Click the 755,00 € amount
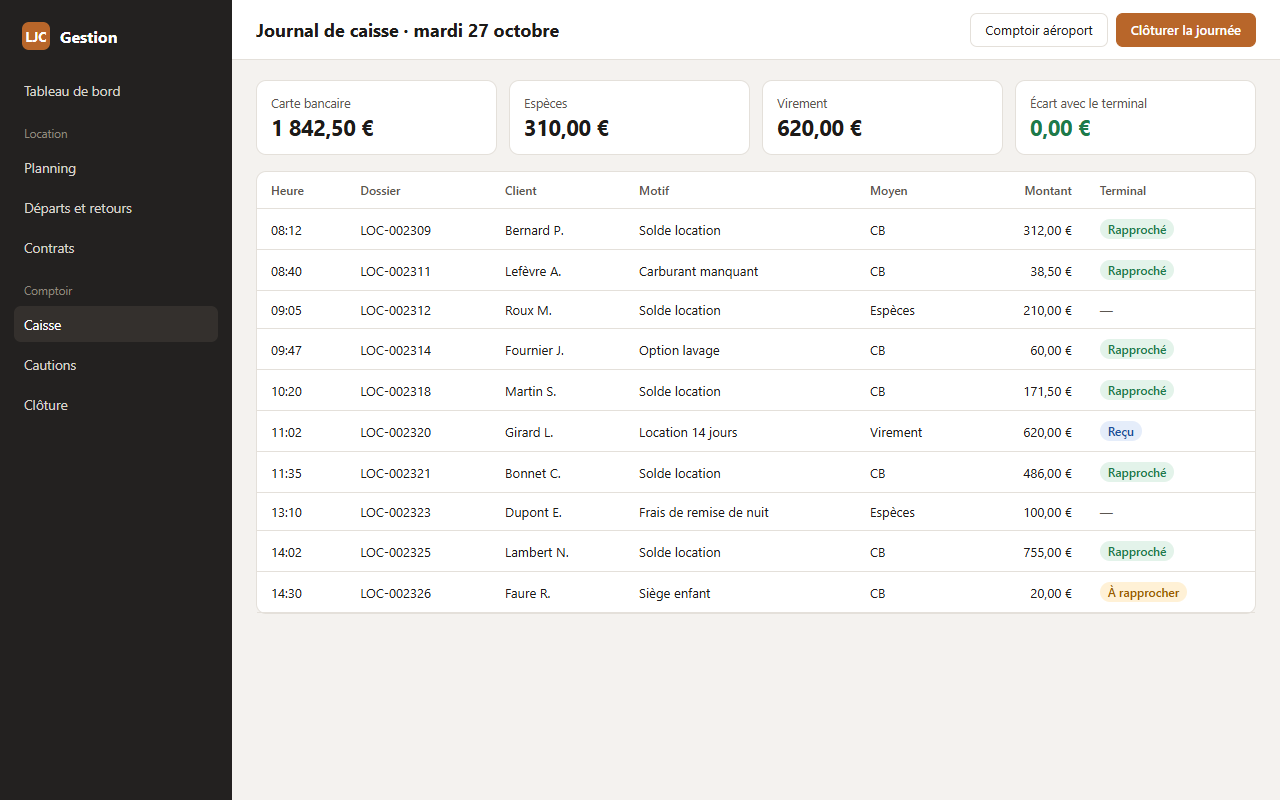 [1047, 552]
